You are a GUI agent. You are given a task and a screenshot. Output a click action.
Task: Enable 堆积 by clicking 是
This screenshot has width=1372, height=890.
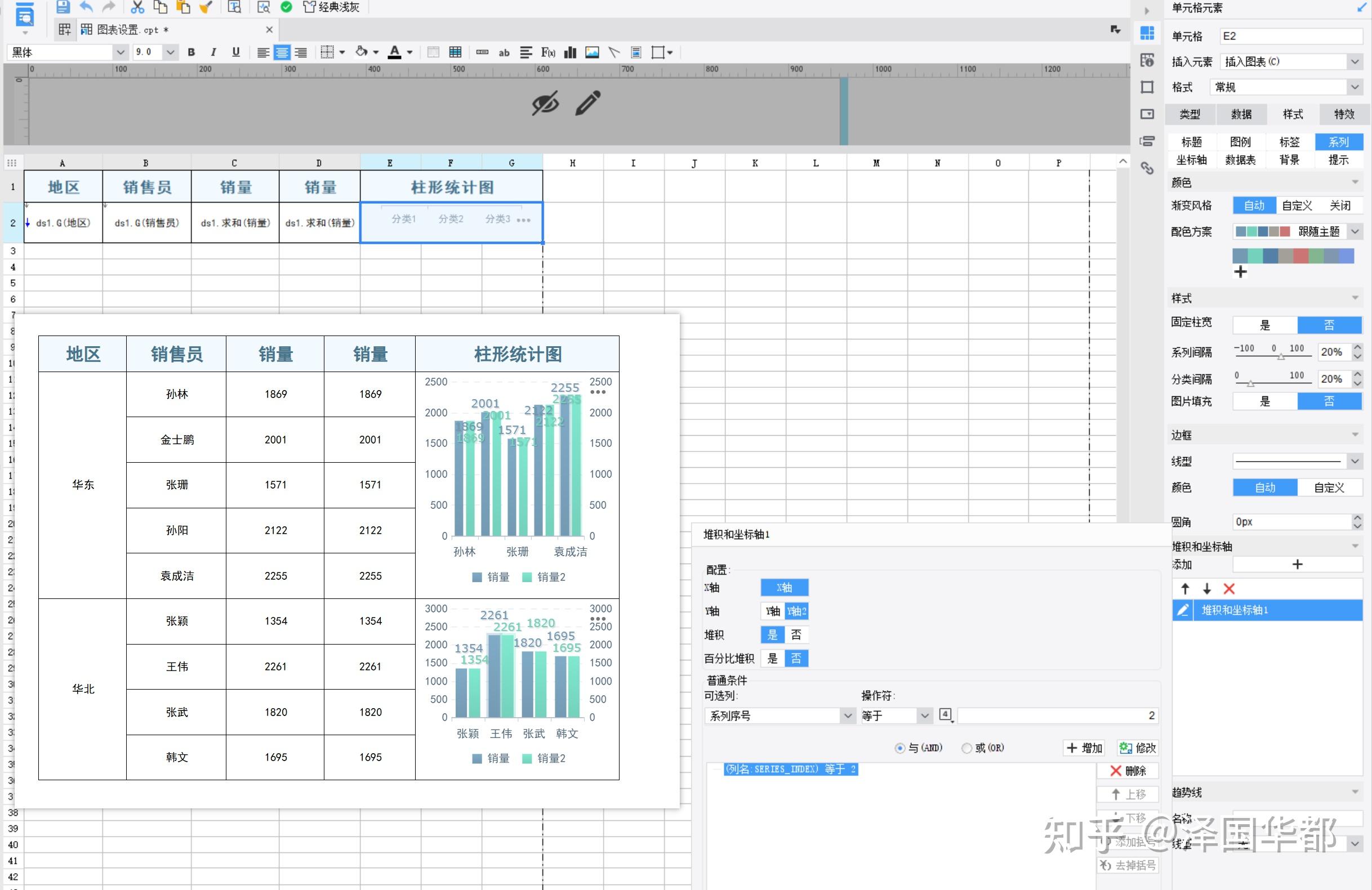773,634
